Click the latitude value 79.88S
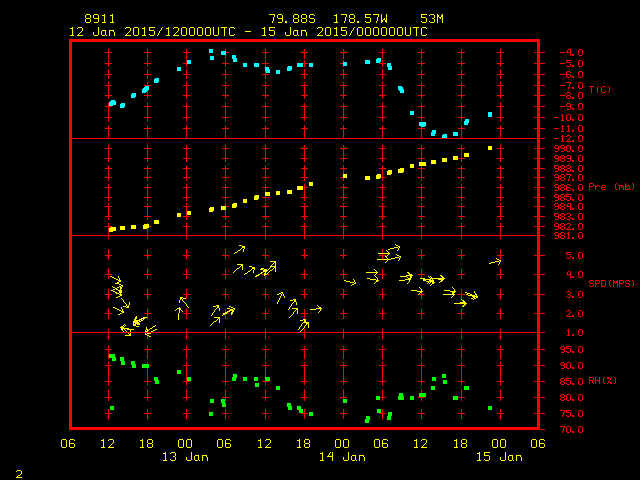The height and width of the screenshot is (480, 640). (292, 19)
